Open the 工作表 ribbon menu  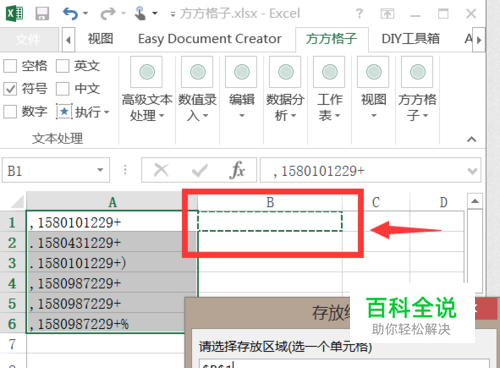pyautogui.click(x=329, y=89)
